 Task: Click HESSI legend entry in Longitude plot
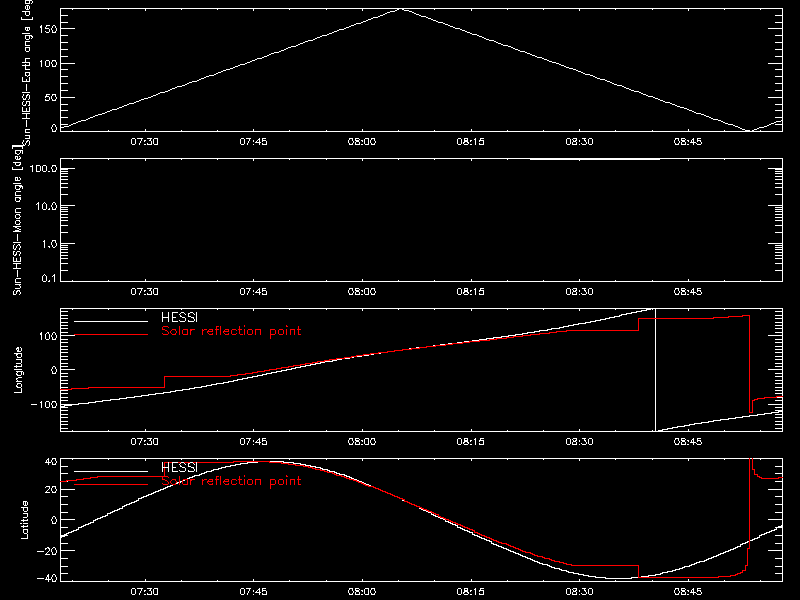179,317
